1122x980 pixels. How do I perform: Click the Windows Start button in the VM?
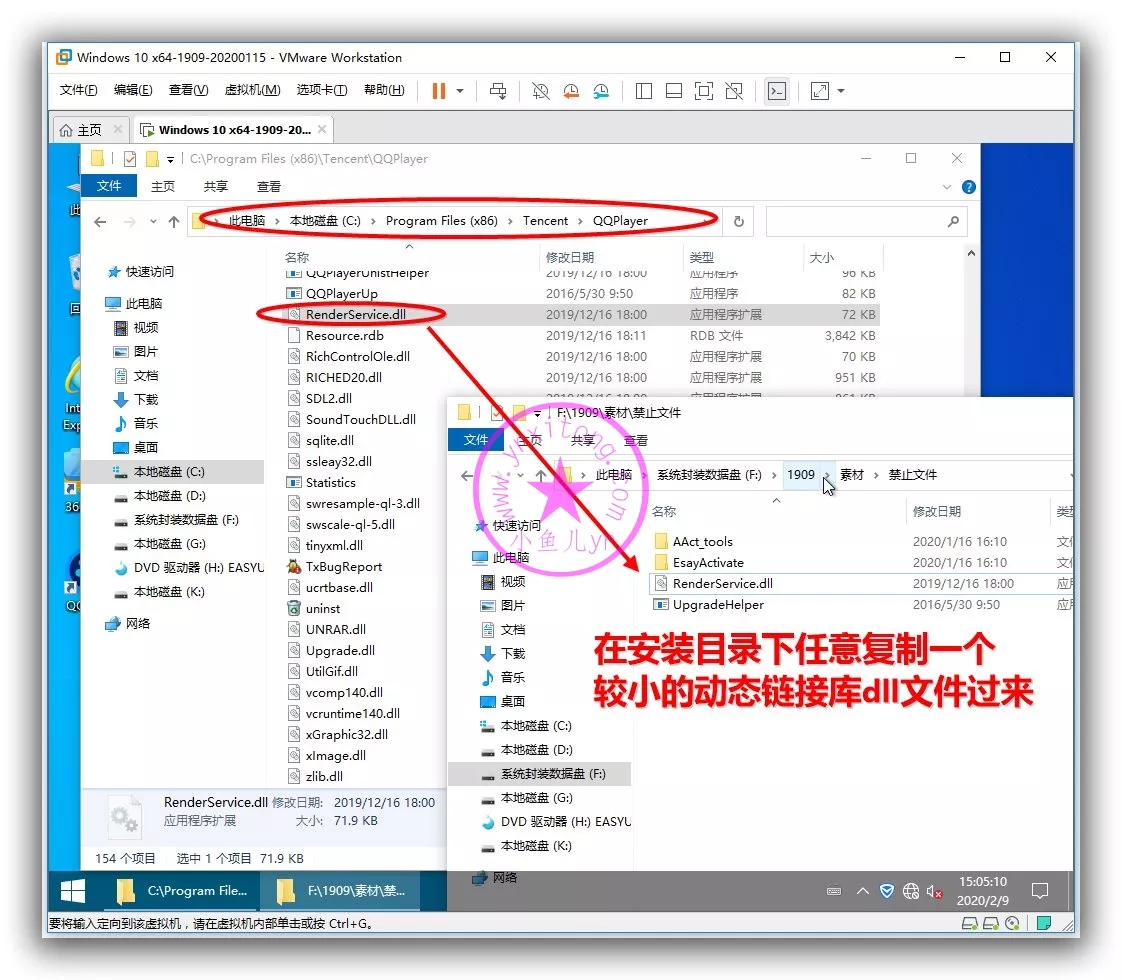pos(73,890)
